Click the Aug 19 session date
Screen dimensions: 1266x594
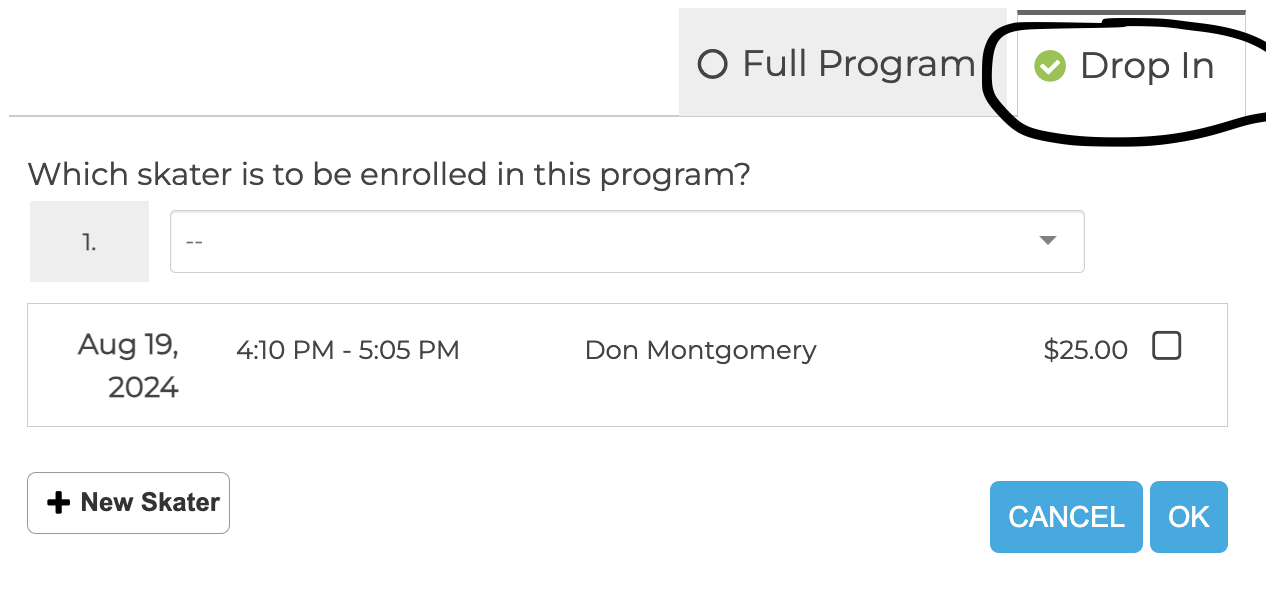(128, 345)
